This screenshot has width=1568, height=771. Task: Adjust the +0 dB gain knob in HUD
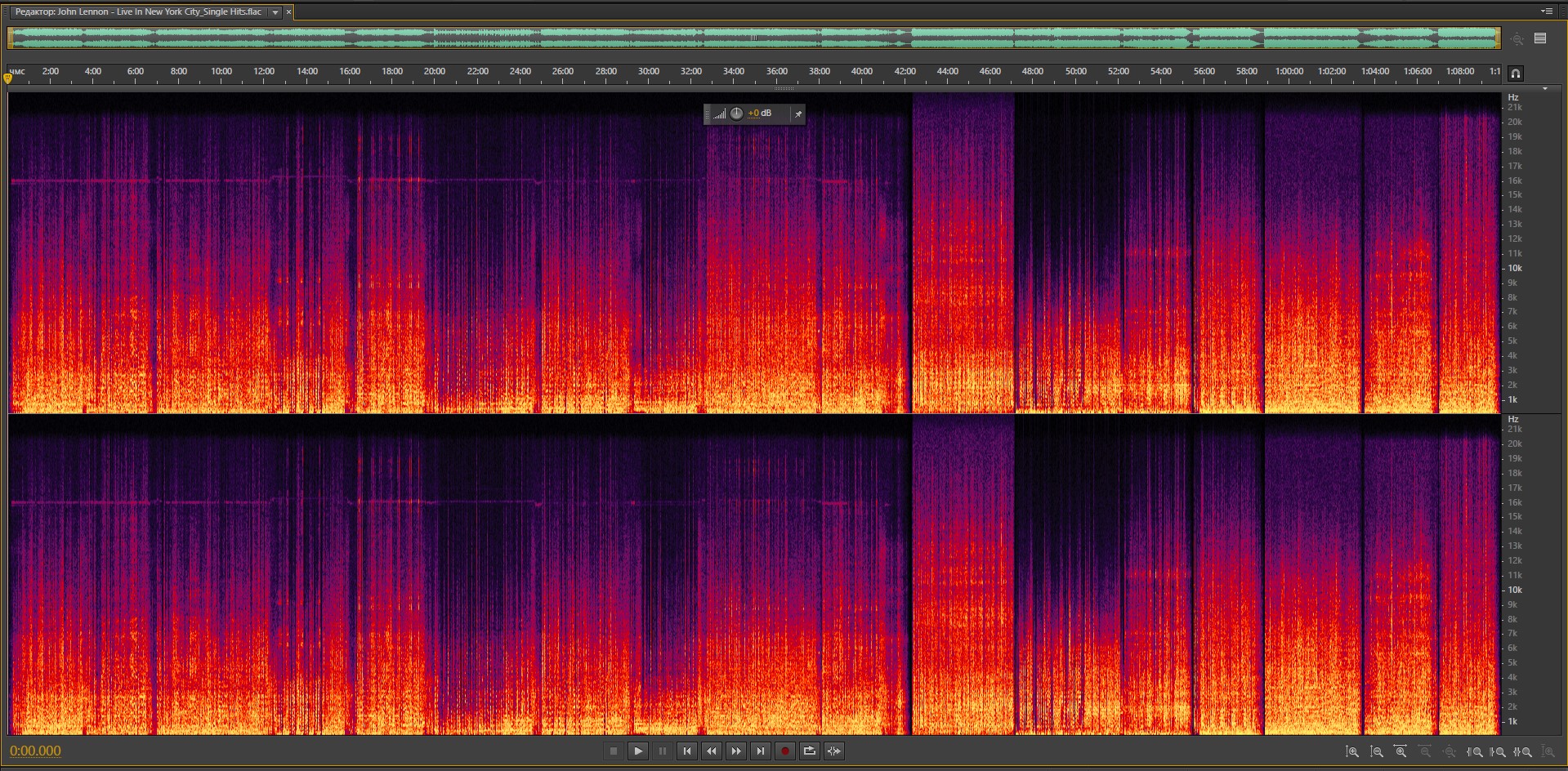(x=736, y=114)
